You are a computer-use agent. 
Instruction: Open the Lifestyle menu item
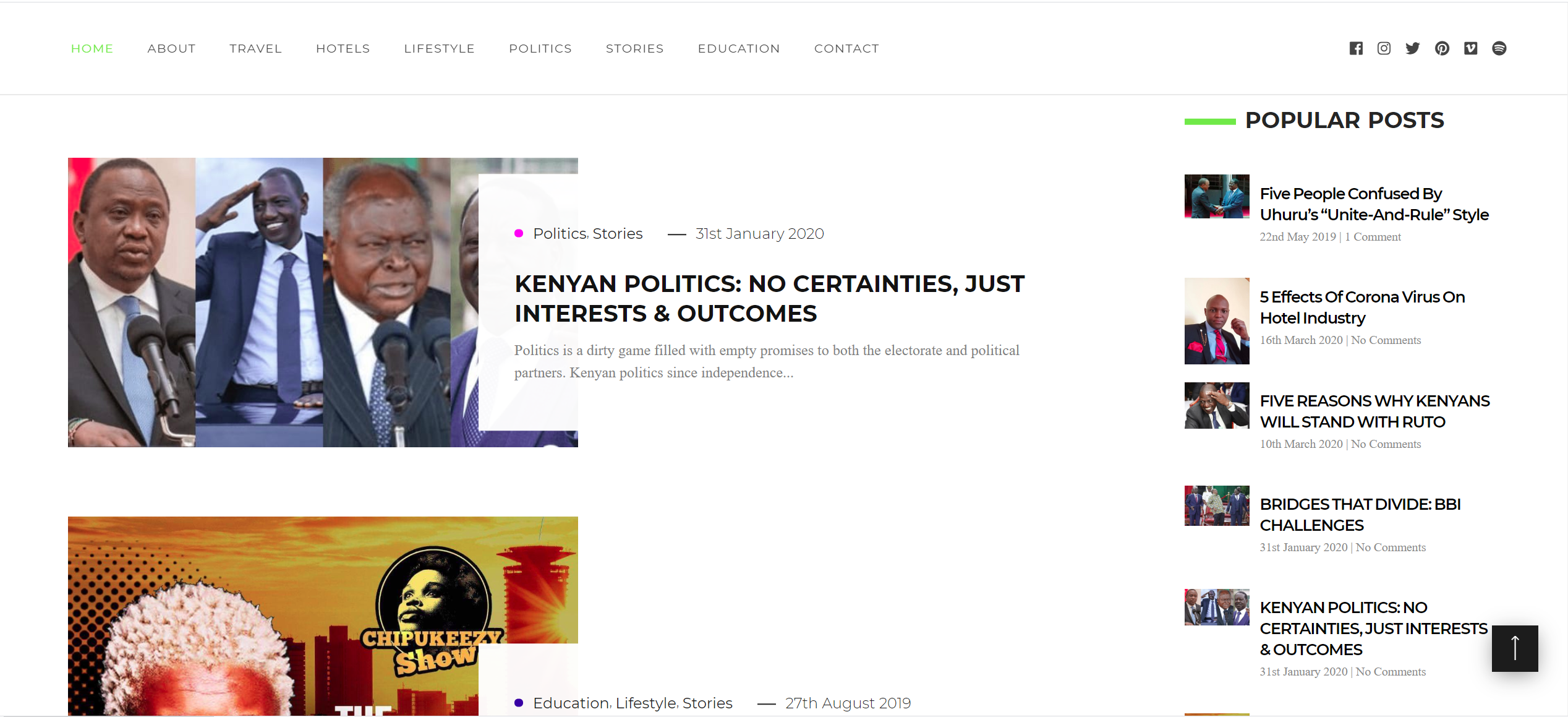[439, 48]
